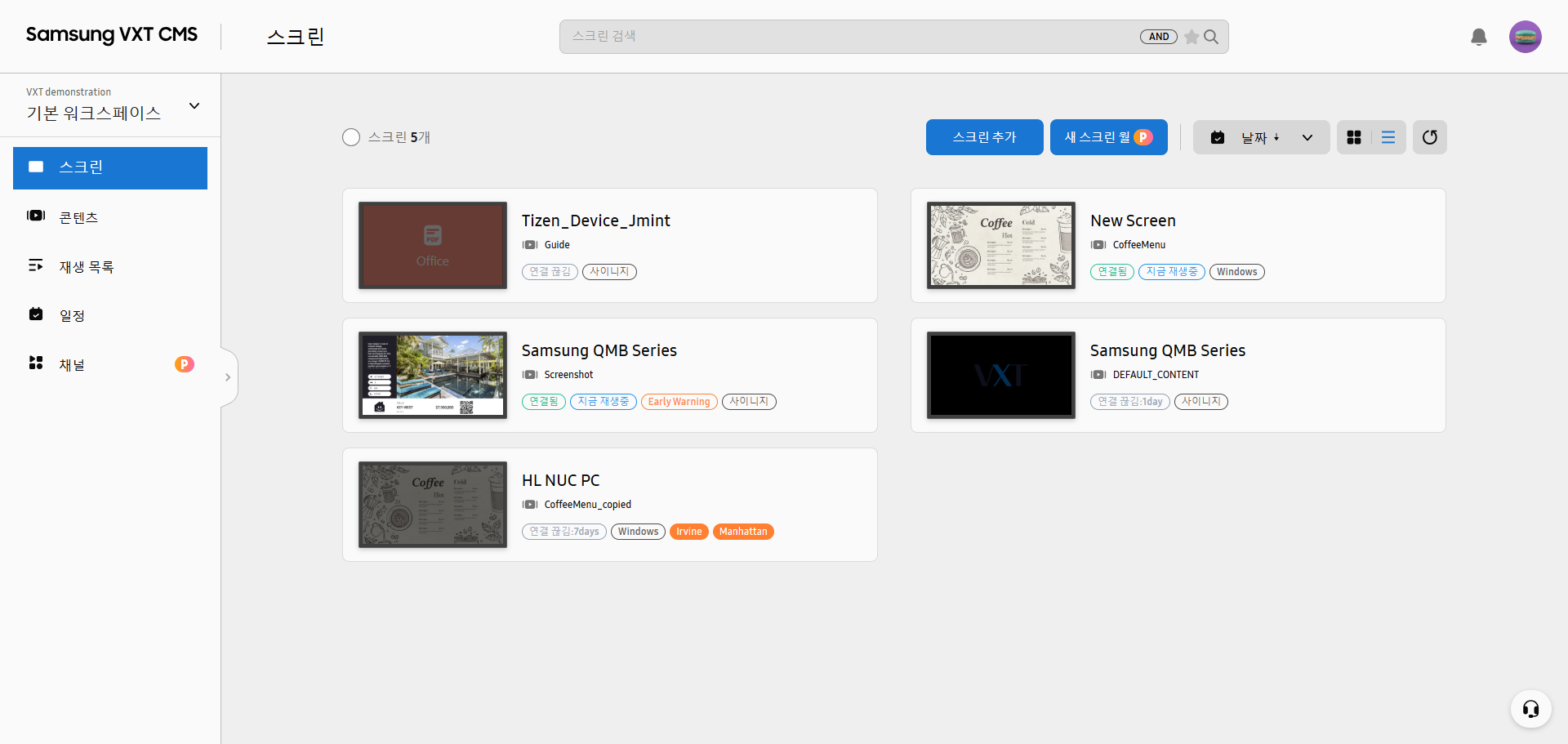Toggle 날짜 sort direction
The height and width of the screenshot is (744, 1568).
tap(1260, 137)
